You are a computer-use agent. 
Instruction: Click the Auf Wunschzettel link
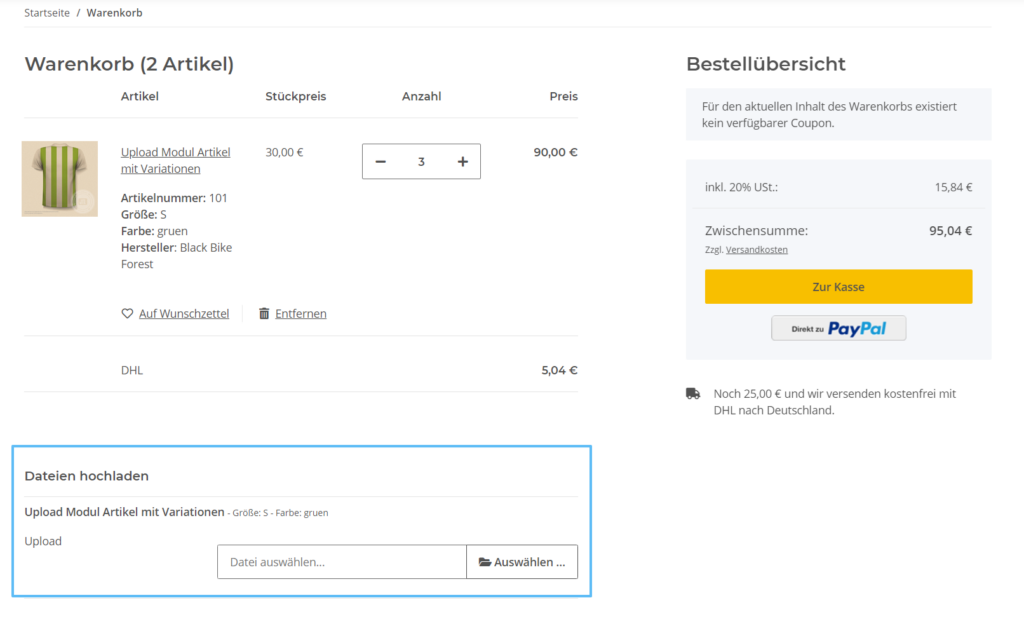184,313
